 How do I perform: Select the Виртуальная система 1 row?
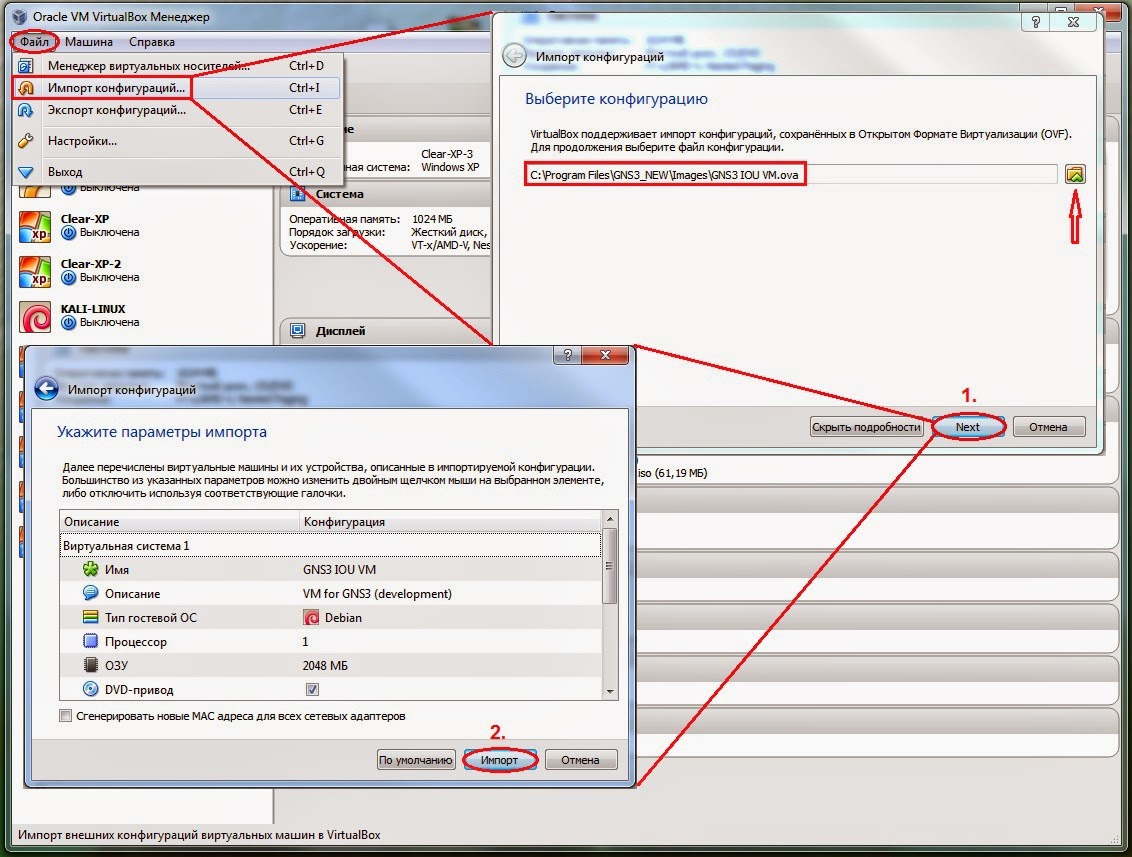[331, 546]
